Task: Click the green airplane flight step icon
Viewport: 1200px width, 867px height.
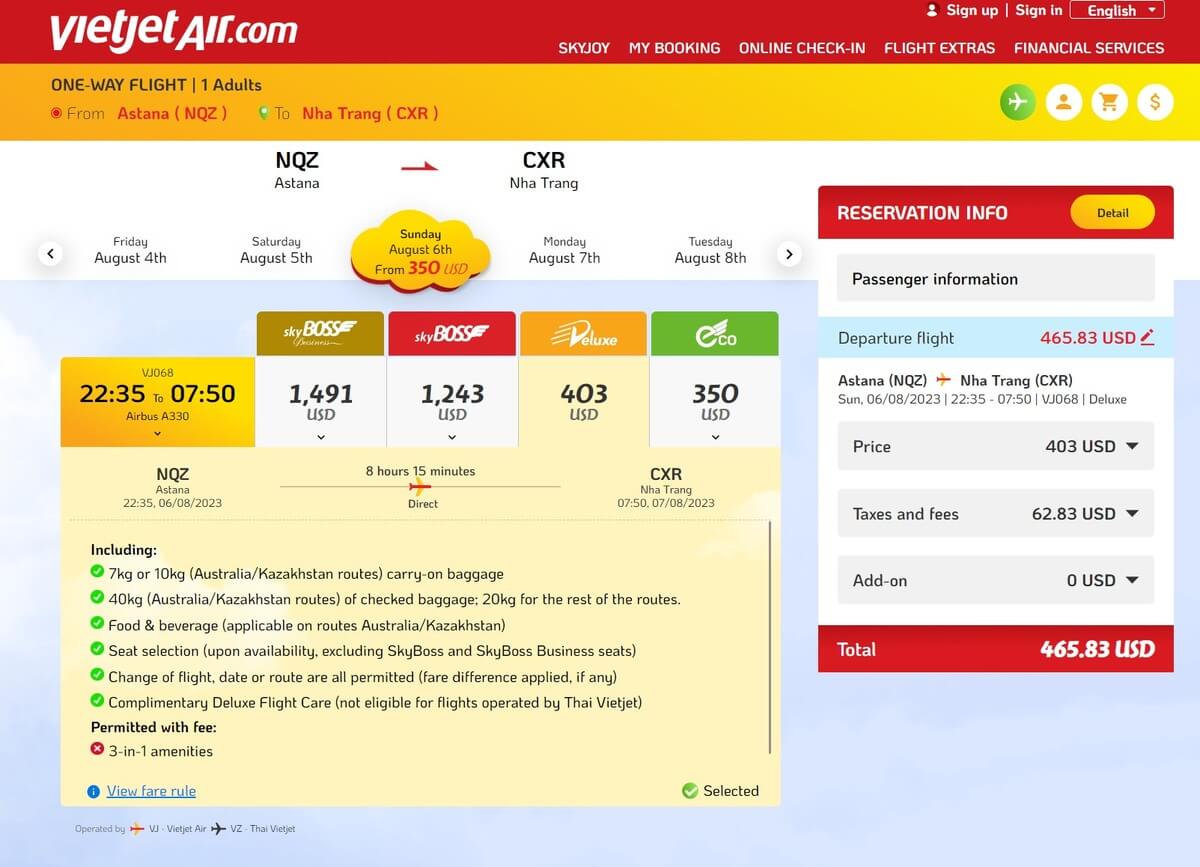Action: (x=1018, y=102)
